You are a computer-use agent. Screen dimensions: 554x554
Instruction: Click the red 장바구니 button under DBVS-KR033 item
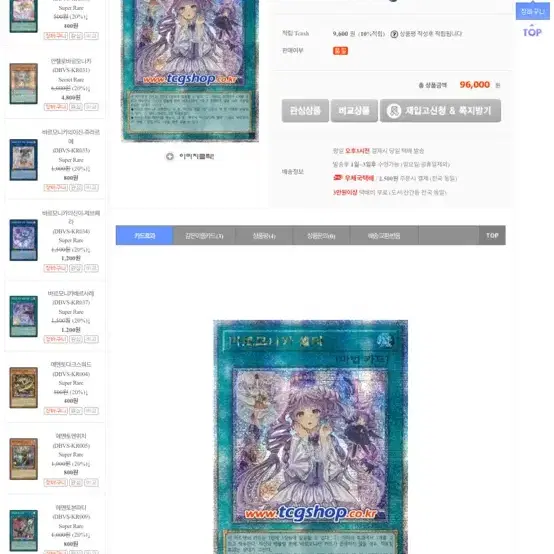[x=55, y=188]
